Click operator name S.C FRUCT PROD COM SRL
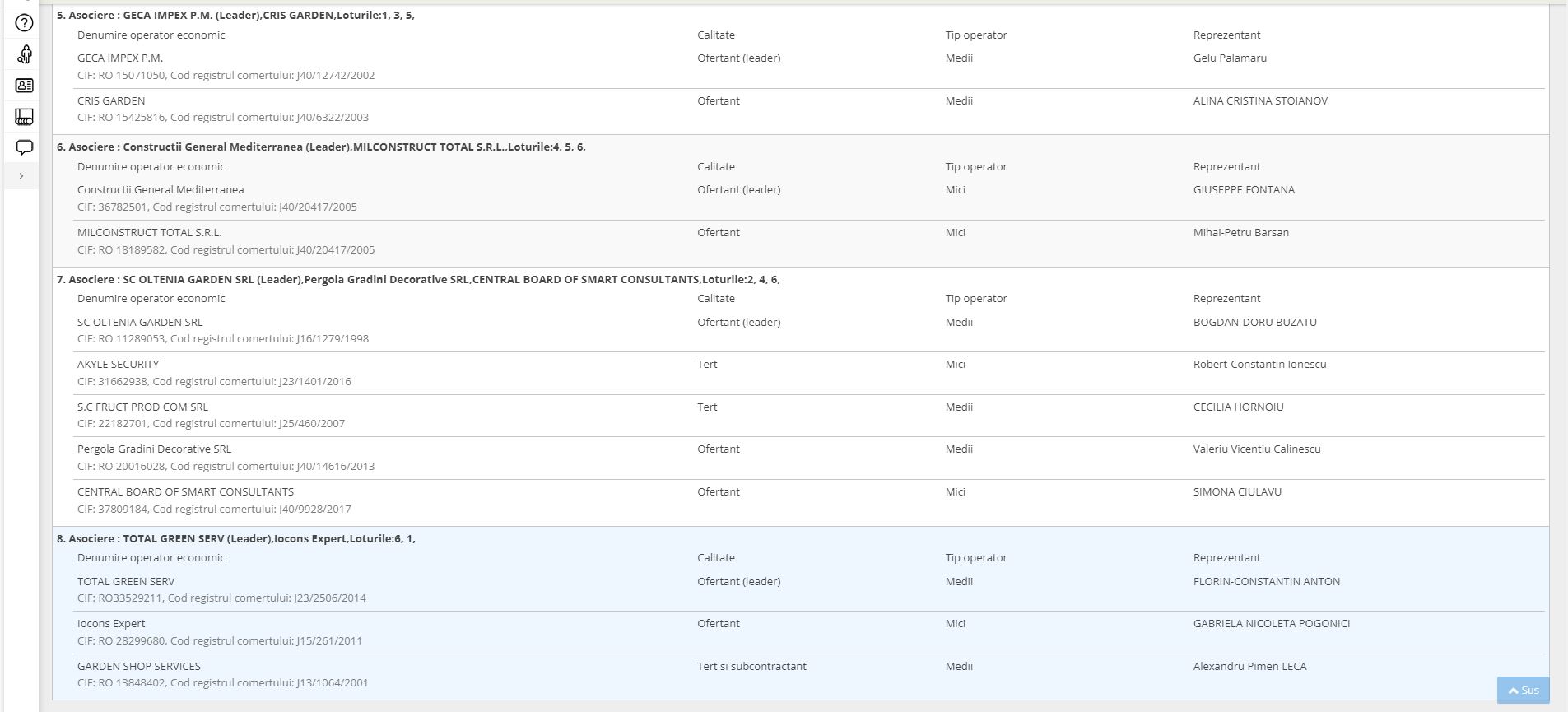 click(142, 407)
